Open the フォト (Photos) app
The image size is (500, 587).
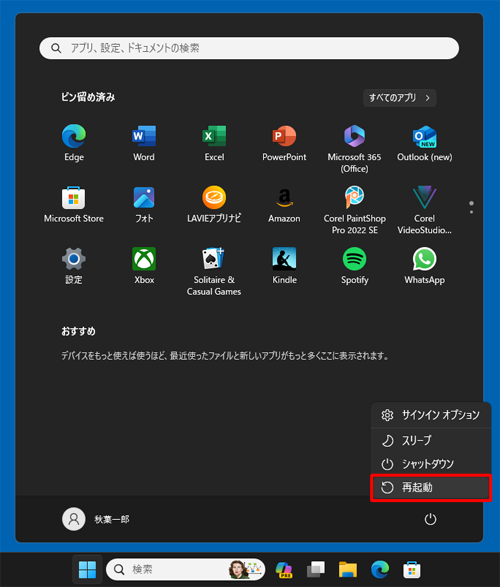click(x=144, y=204)
